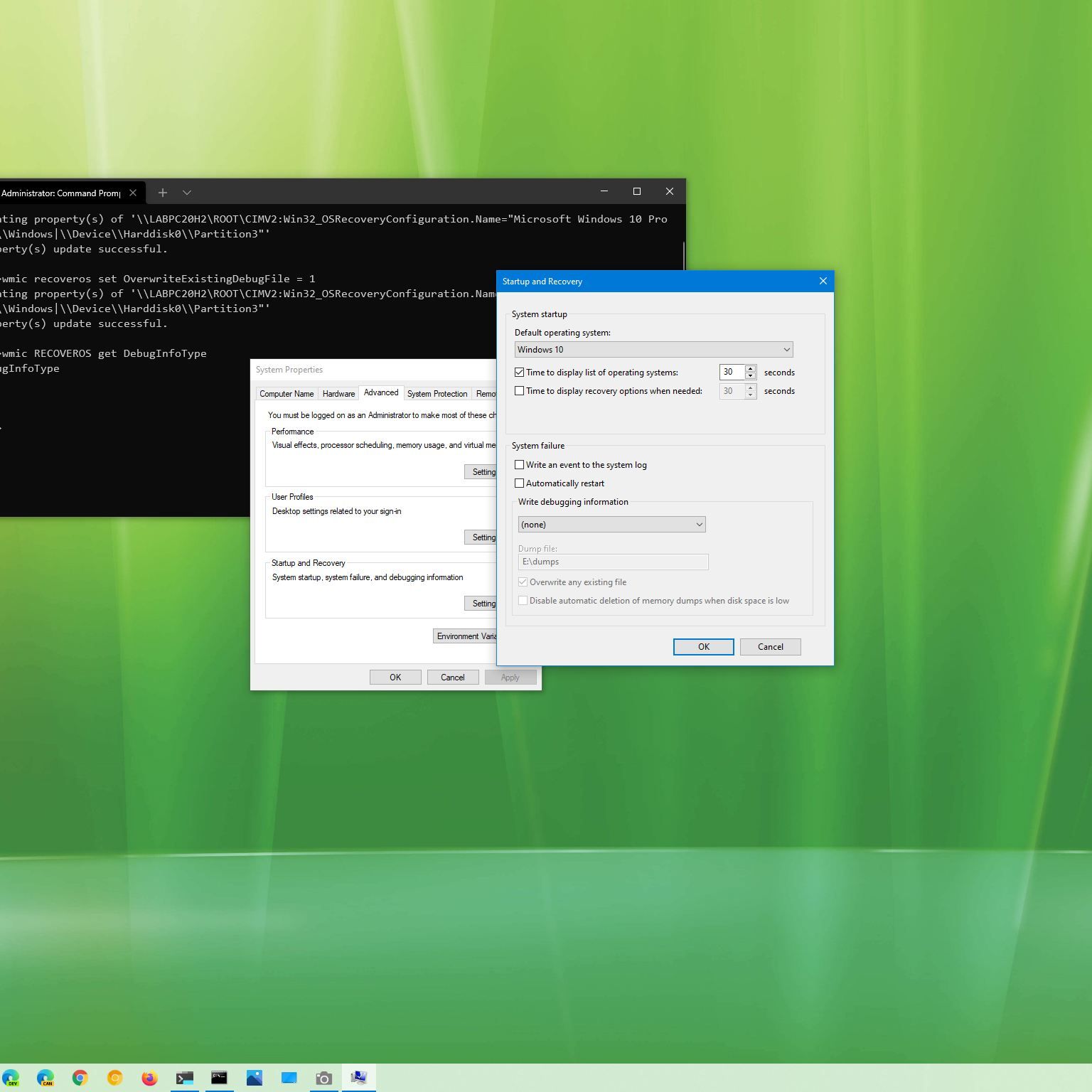This screenshot has width=1092, height=1092.
Task: Uncheck Time to display list of operating systems
Action: 520,373
